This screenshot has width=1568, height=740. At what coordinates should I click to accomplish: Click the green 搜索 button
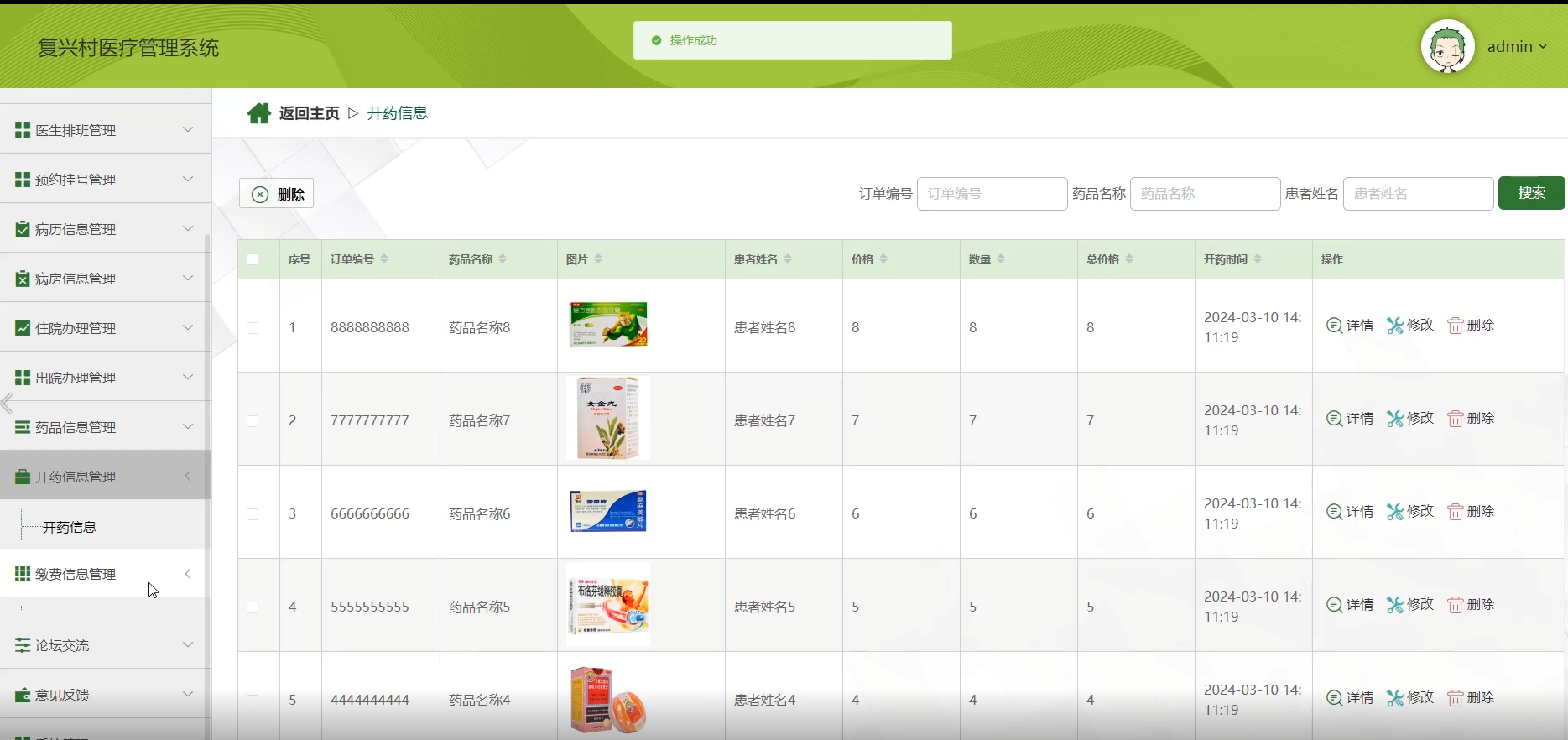[x=1531, y=193]
